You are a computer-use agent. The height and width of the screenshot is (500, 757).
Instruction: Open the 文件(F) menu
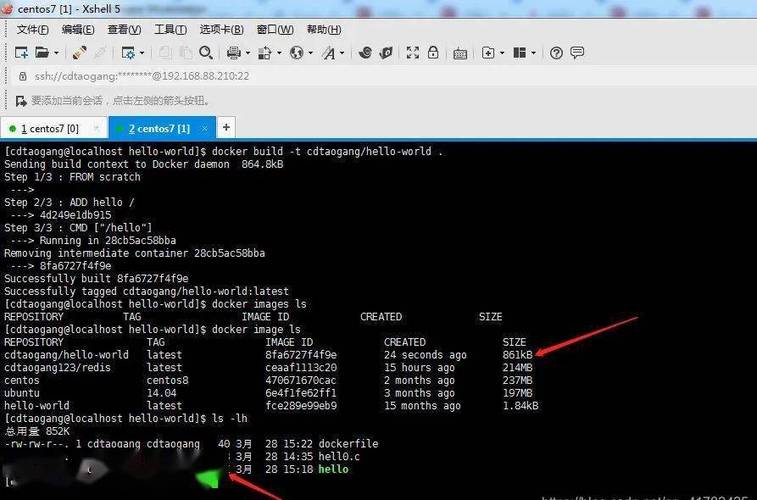pyautogui.click(x=32, y=29)
